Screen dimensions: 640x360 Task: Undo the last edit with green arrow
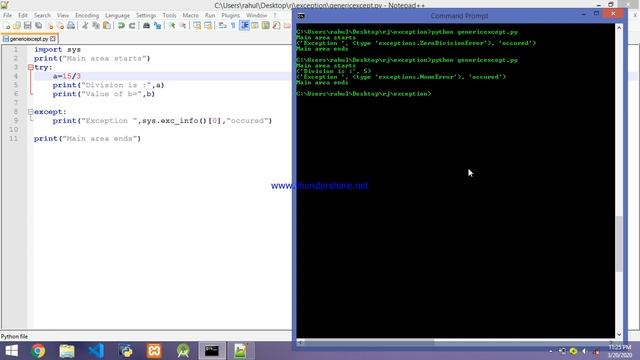(121, 26)
